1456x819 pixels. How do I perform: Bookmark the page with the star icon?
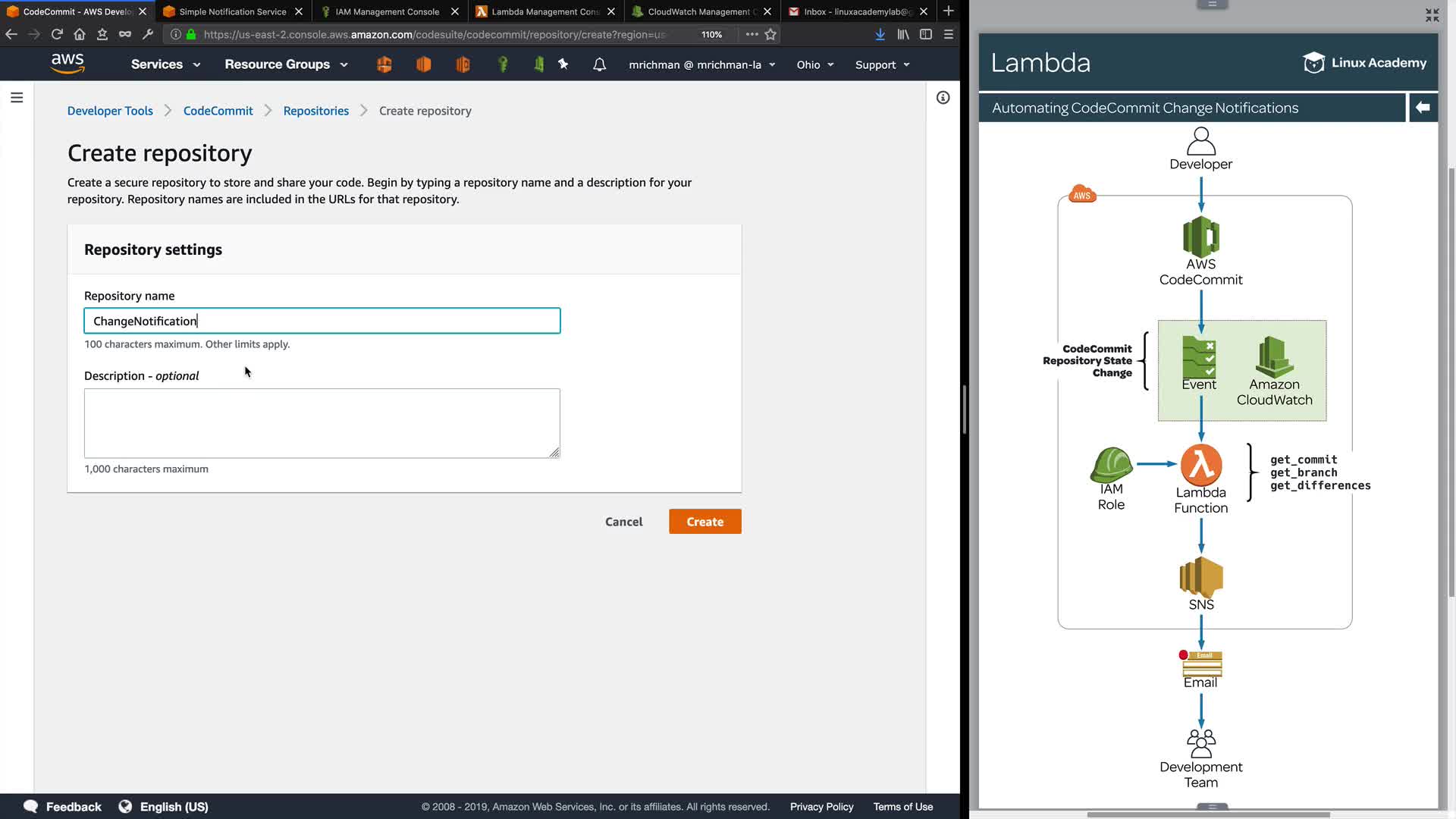click(770, 34)
